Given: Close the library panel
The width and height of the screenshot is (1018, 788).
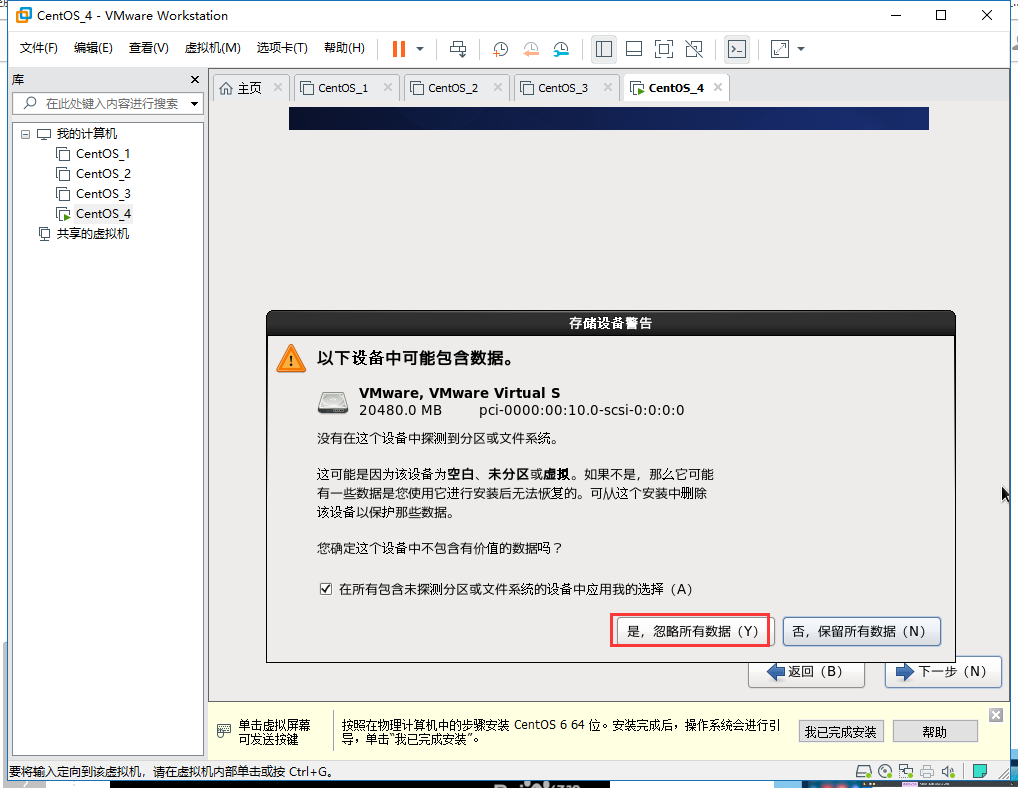Looking at the screenshot, I should click(195, 79).
